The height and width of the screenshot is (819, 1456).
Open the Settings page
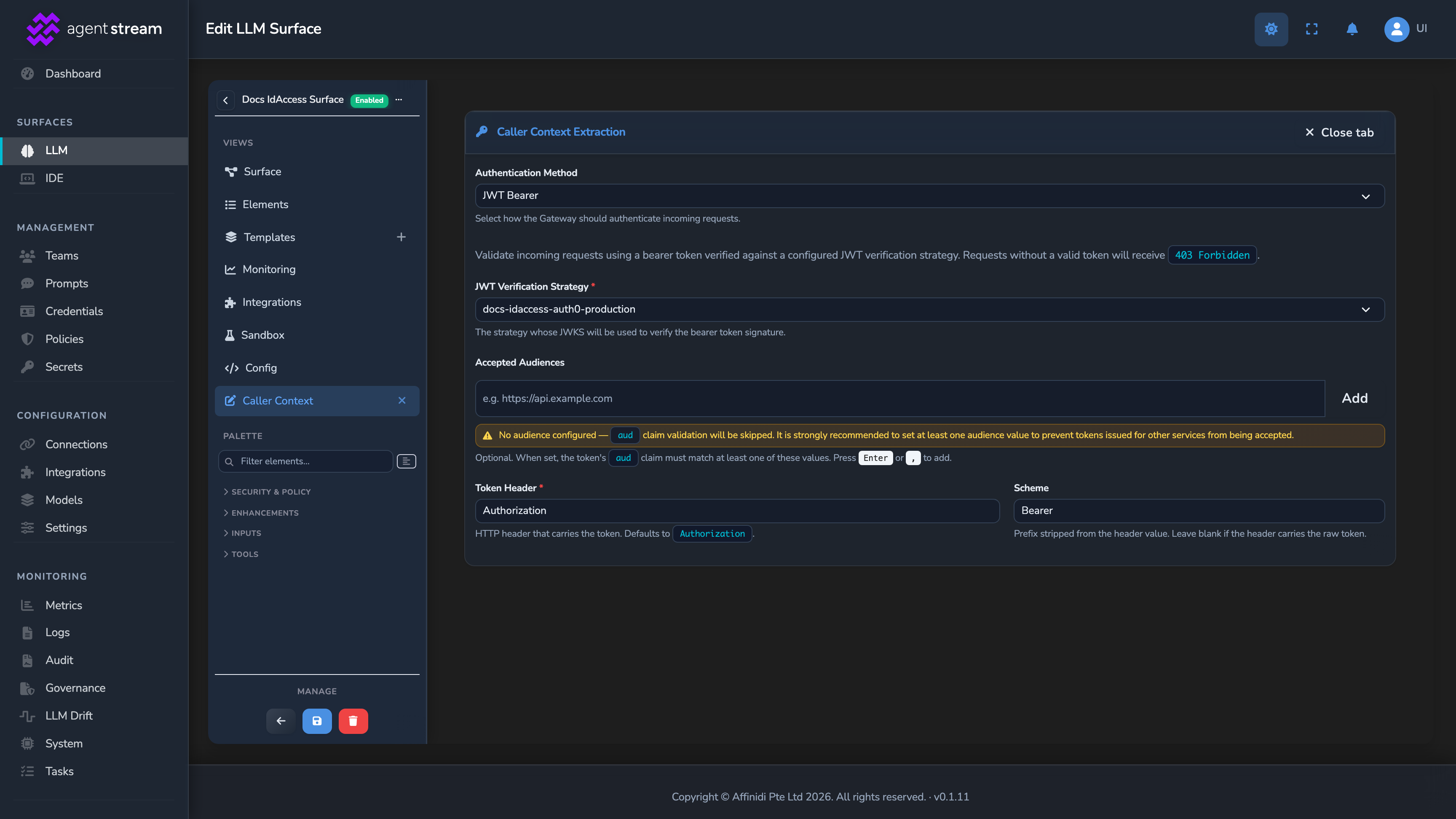(94, 527)
